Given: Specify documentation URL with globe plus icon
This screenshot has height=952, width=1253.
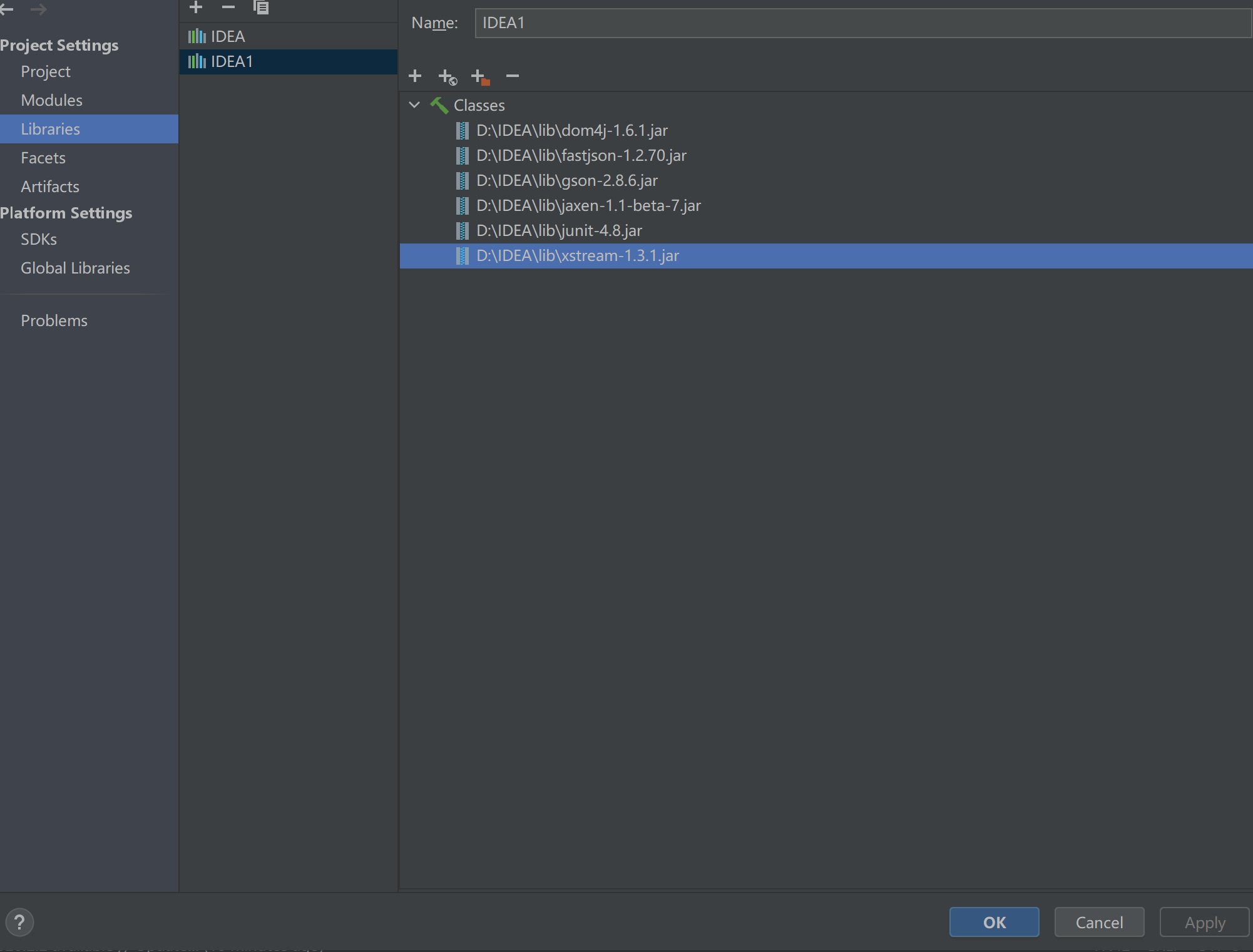Looking at the screenshot, I should click(x=447, y=76).
